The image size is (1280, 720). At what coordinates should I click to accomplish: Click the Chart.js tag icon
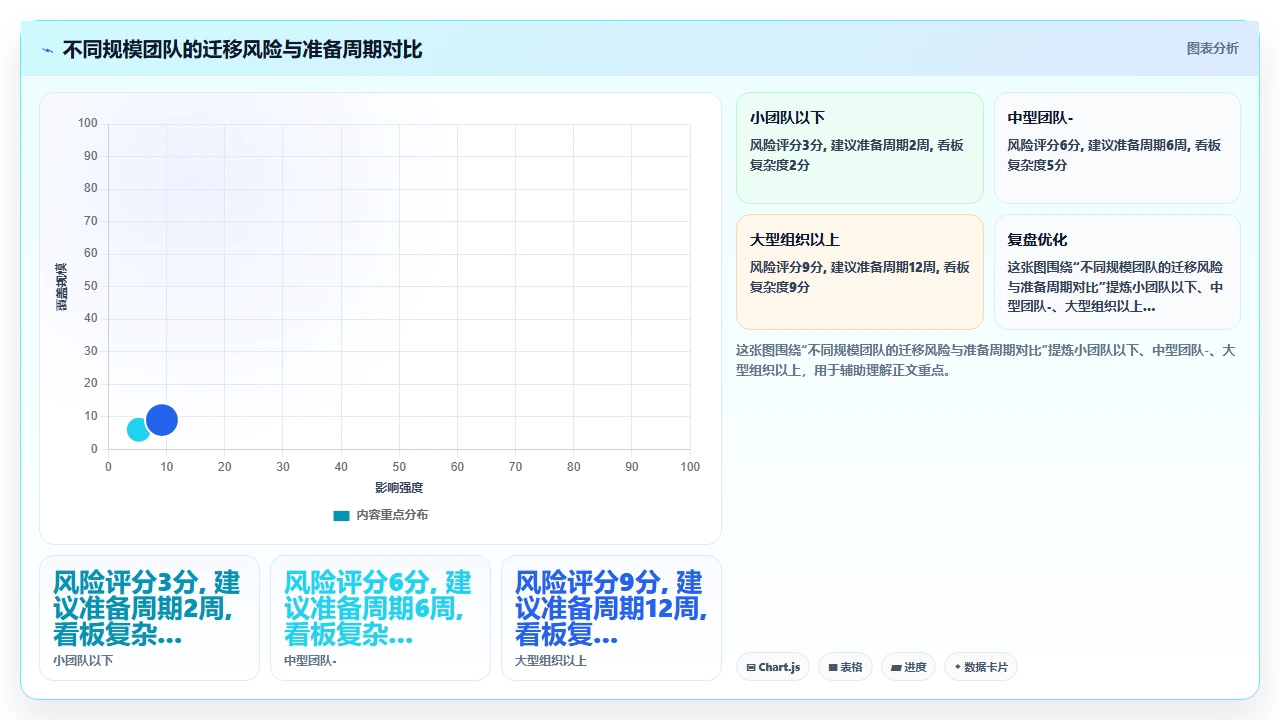pyautogui.click(x=751, y=667)
